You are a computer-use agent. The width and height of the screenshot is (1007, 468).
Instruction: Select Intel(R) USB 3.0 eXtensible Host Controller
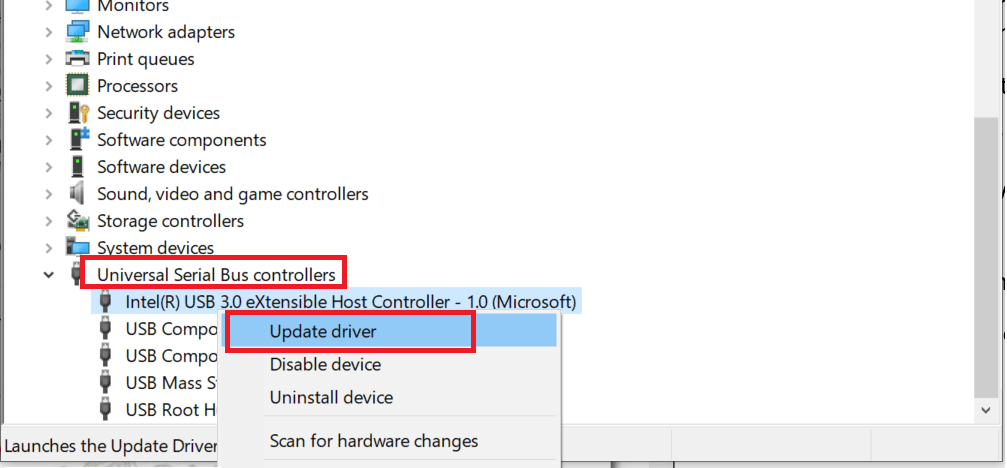[x=351, y=302]
